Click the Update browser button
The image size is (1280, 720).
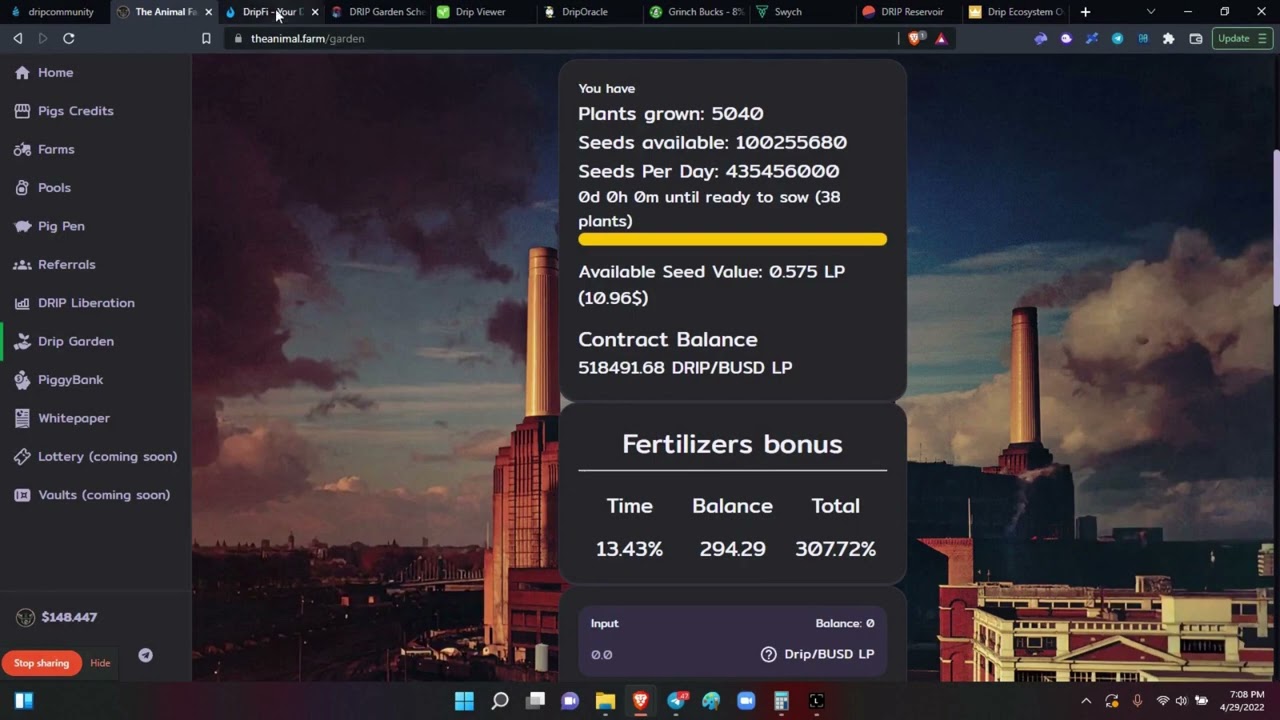coord(1242,38)
